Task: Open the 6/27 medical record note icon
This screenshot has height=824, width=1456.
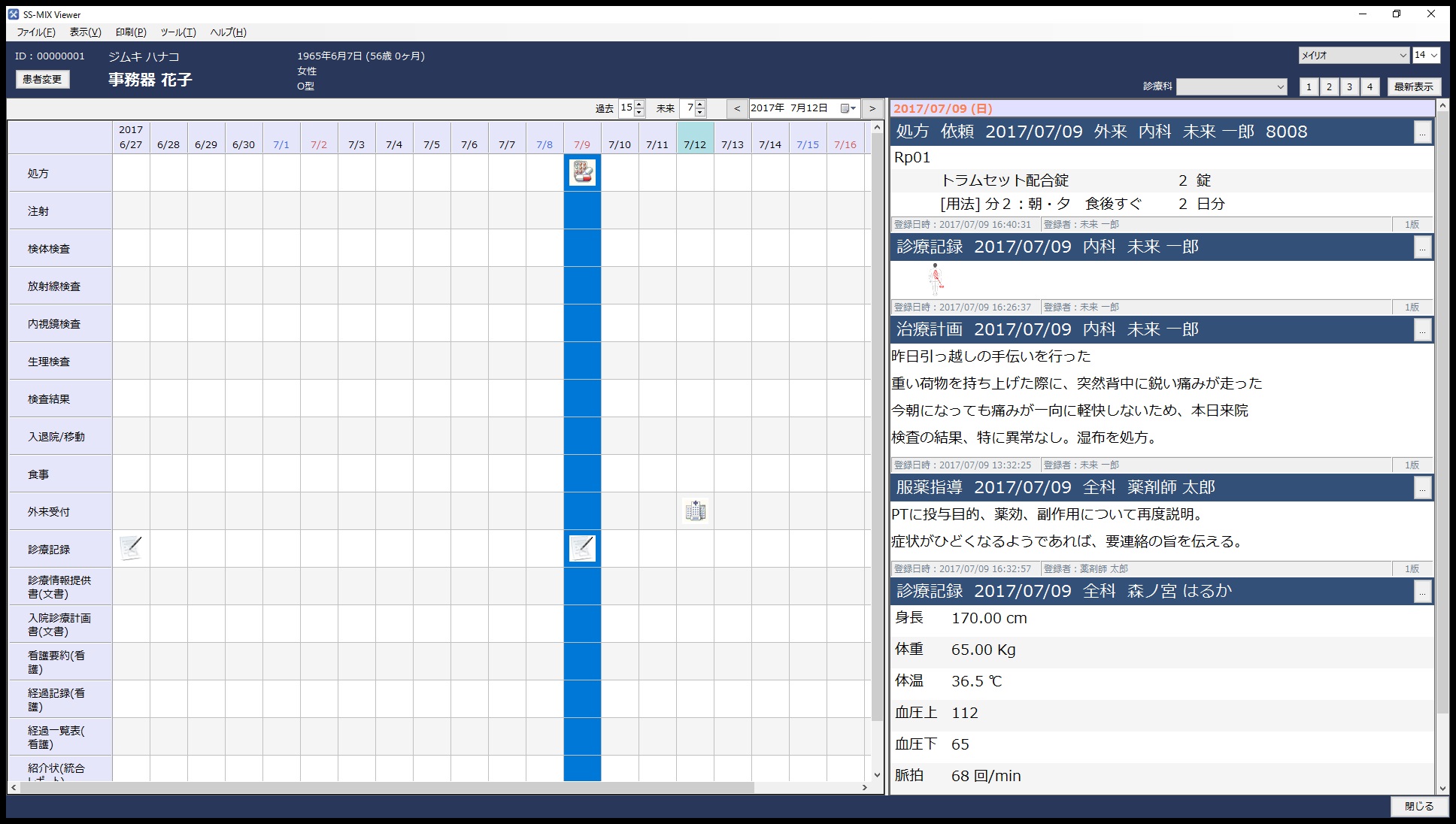Action: coord(131,548)
